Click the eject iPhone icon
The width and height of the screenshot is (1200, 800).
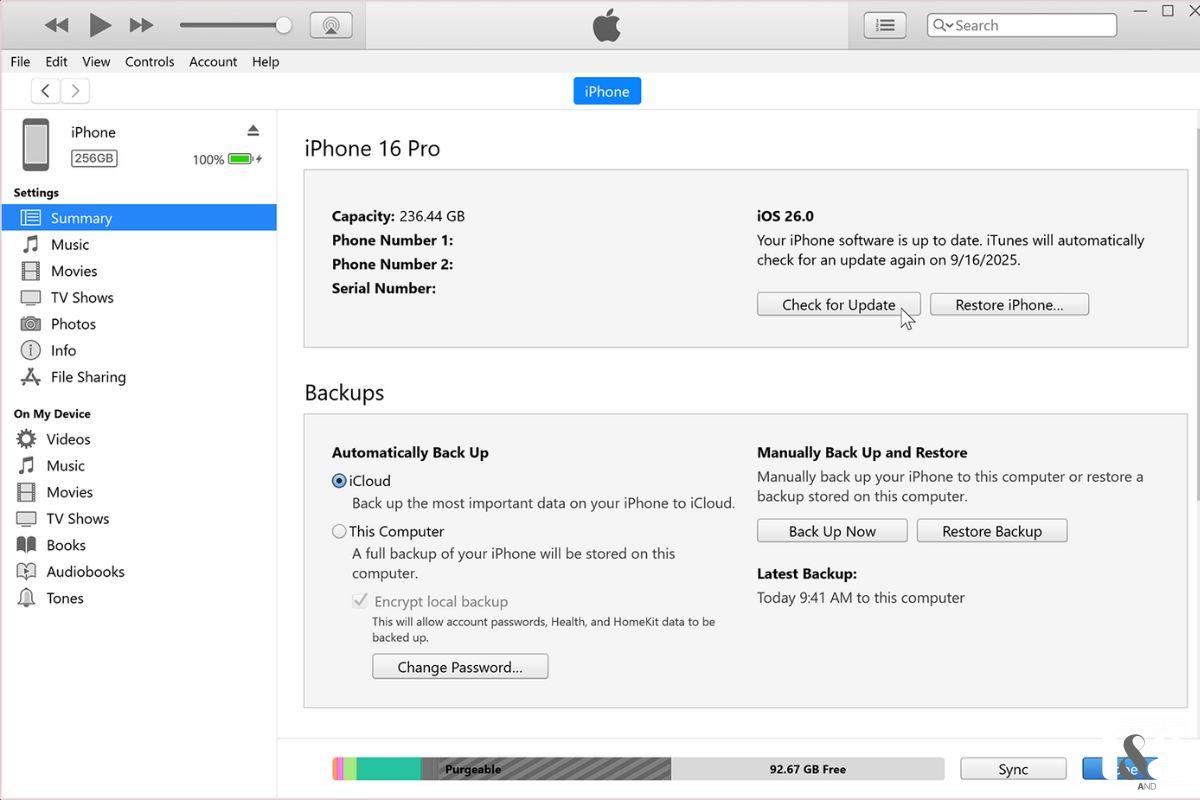pyautogui.click(x=254, y=128)
